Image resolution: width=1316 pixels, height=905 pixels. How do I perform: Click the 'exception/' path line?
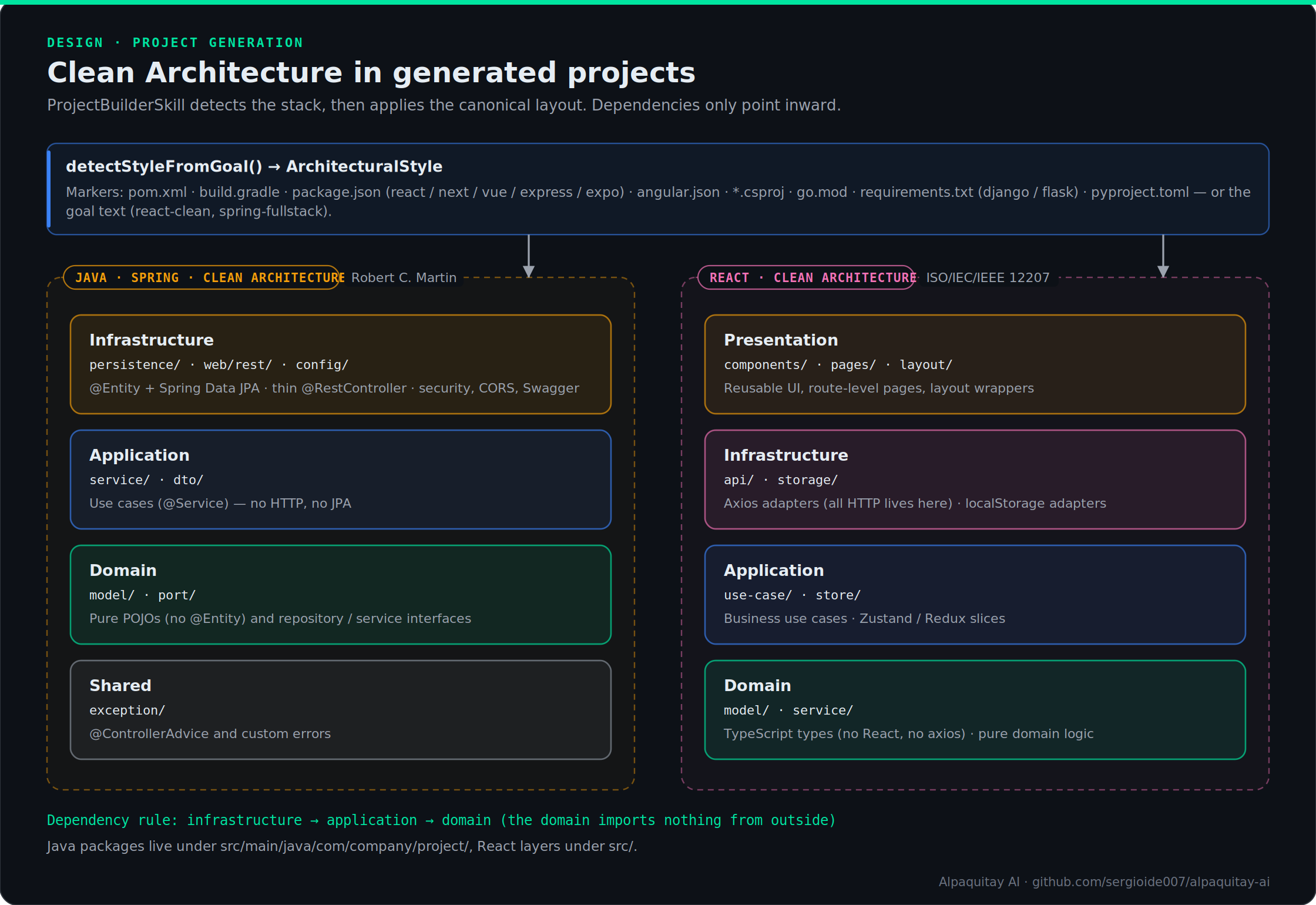(x=127, y=710)
